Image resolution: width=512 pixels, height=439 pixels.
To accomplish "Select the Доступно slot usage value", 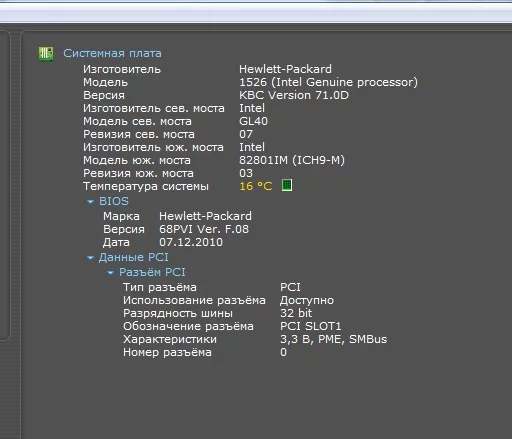I will (307, 300).
